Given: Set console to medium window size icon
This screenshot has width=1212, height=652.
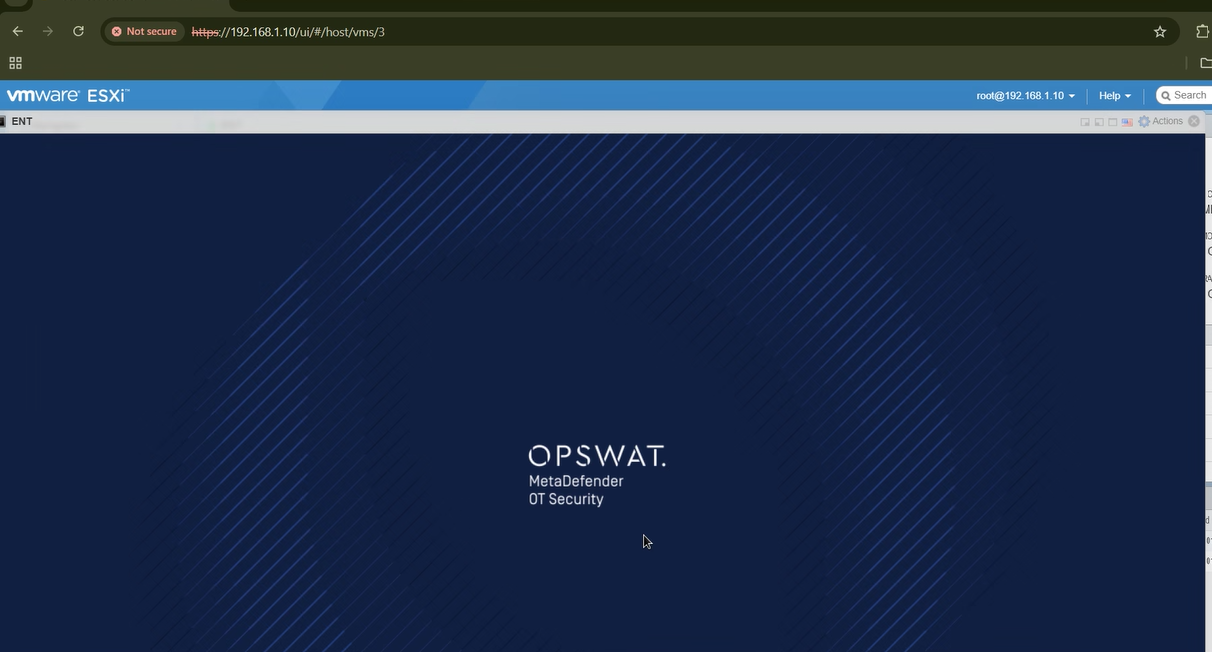Looking at the screenshot, I should click(1099, 122).
